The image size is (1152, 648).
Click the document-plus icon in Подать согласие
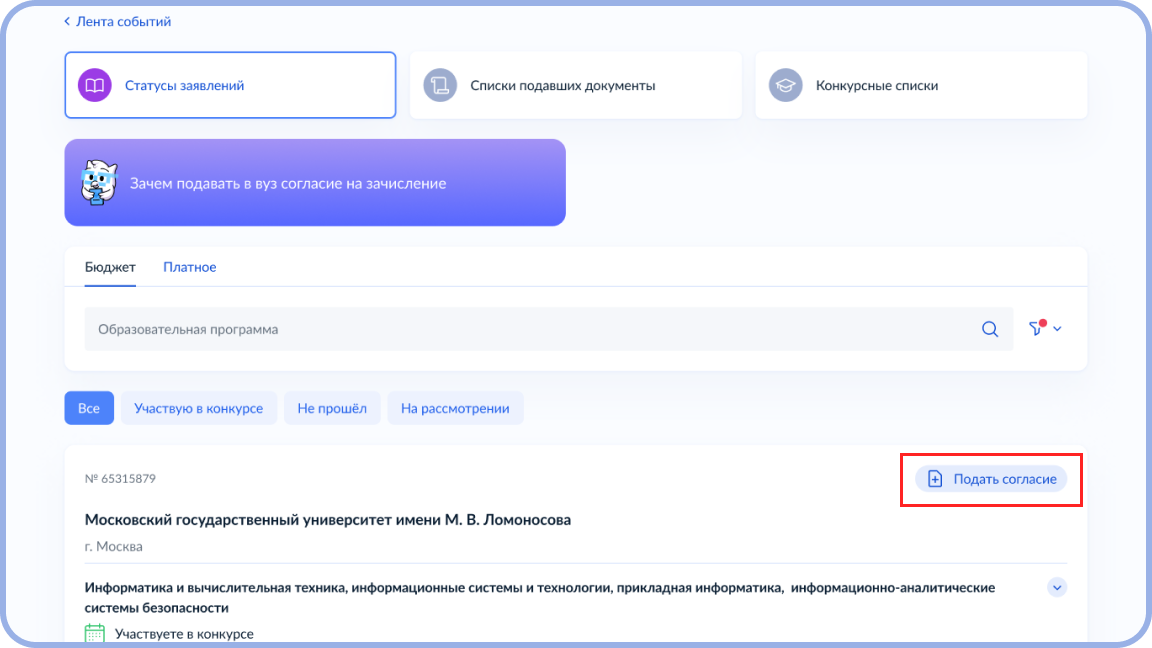click(x=935, y=479)
